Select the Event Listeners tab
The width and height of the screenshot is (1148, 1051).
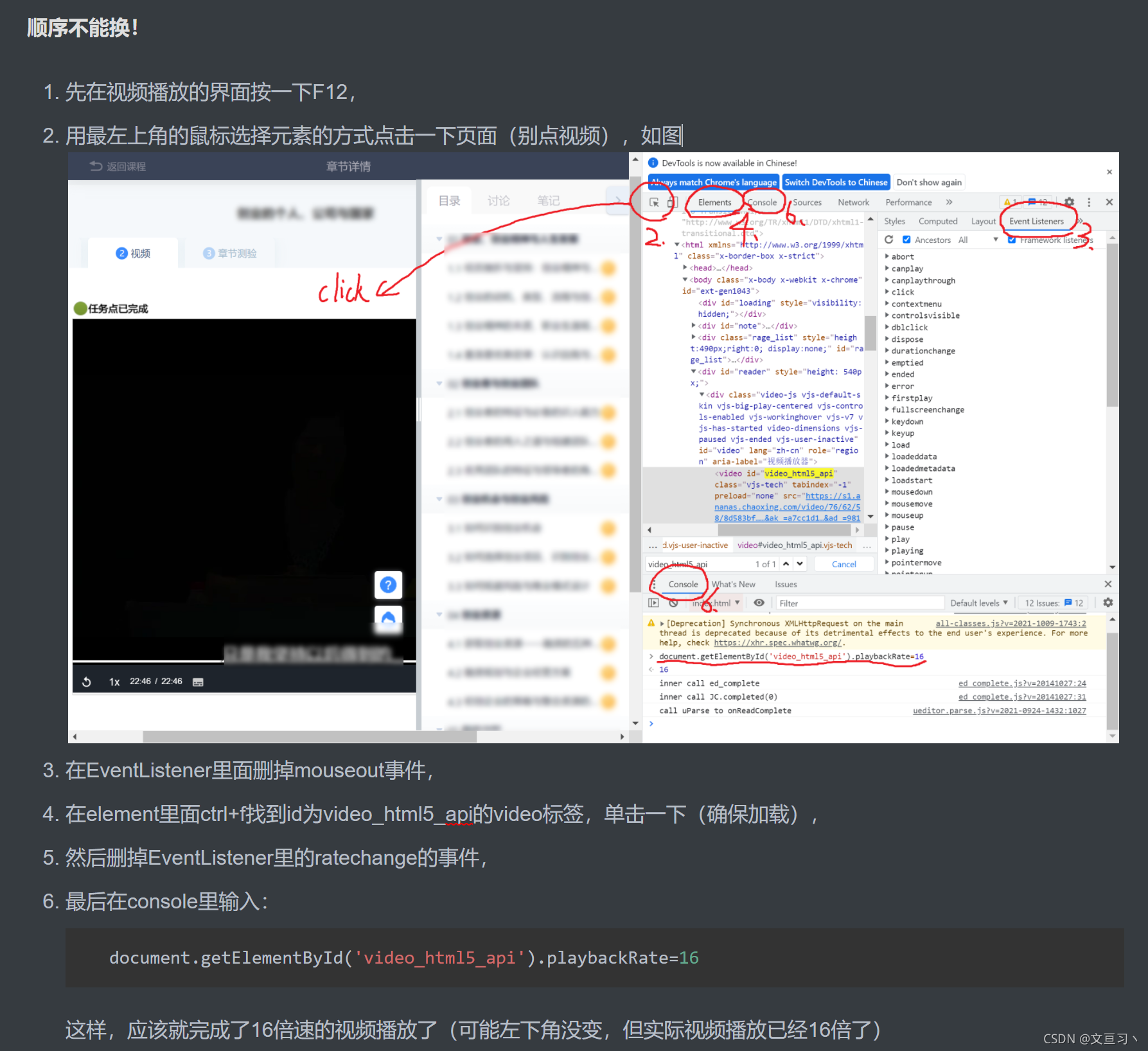(x=1036, y=221)
